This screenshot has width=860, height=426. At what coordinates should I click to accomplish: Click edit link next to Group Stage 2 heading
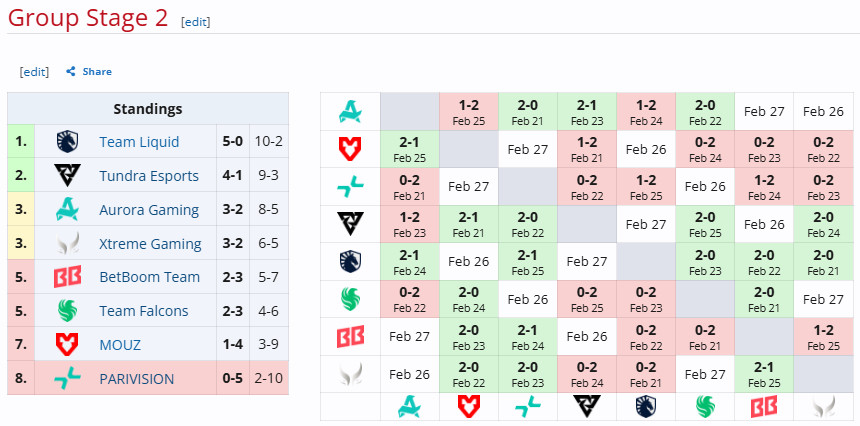pyautogui.click(x=195, y=21)
